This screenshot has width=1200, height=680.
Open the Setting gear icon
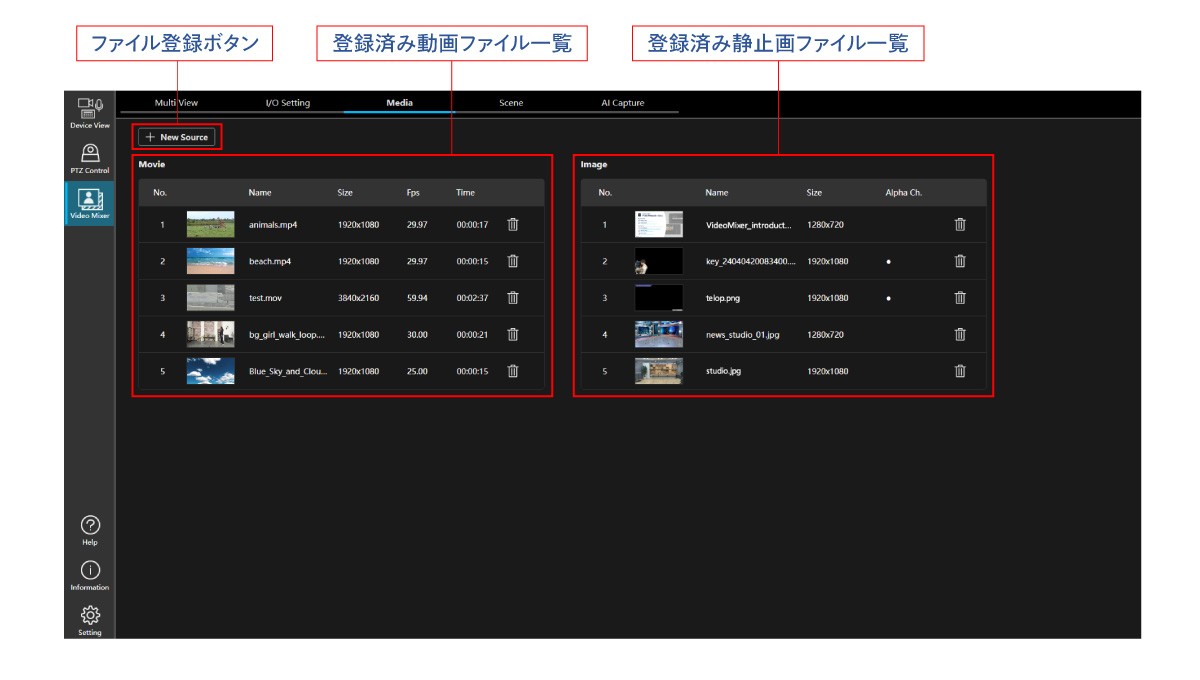click(x=90, y=618)
